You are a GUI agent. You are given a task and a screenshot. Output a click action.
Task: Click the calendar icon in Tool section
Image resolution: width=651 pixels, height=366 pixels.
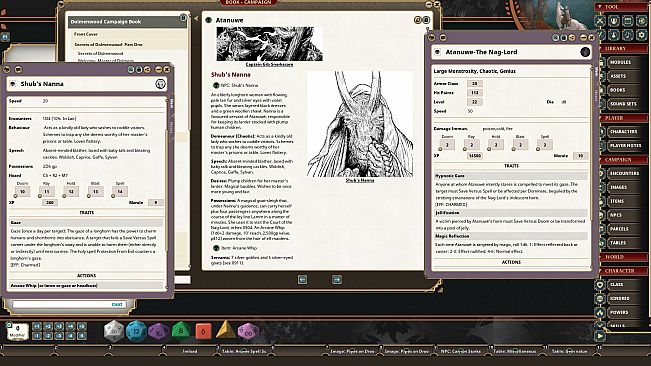627,21
